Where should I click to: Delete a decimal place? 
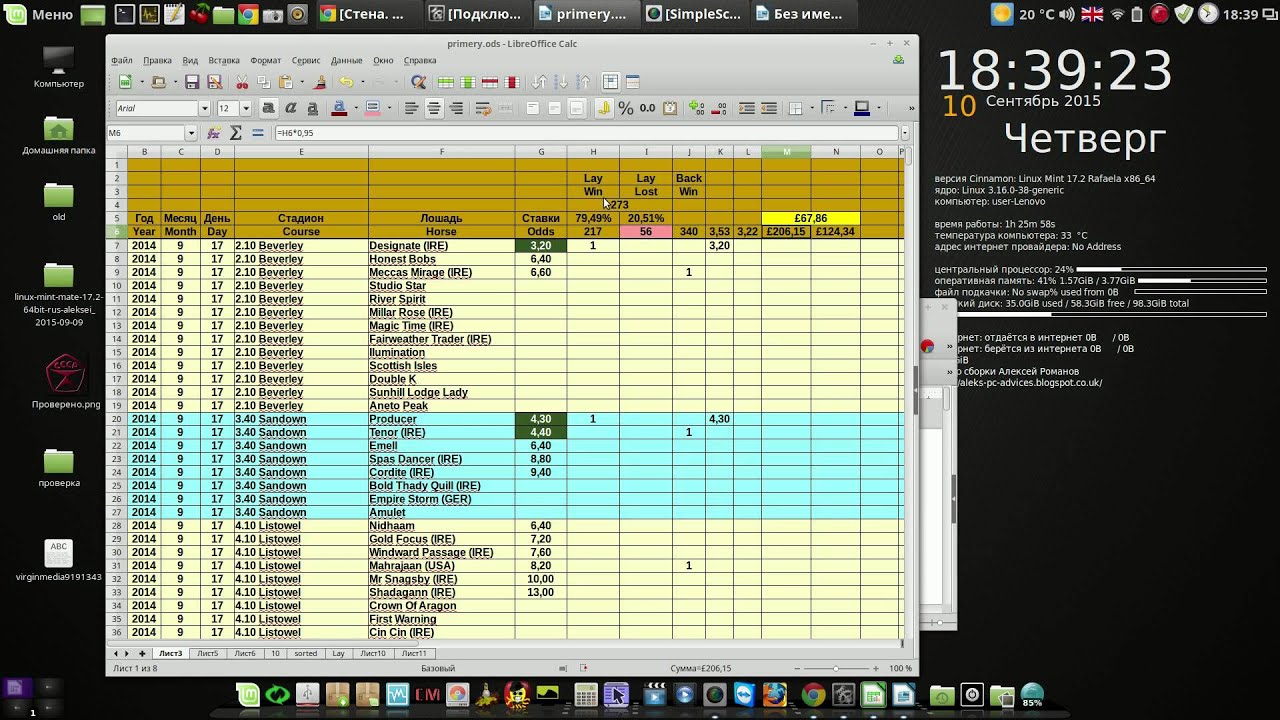click(x=719, y=108)
